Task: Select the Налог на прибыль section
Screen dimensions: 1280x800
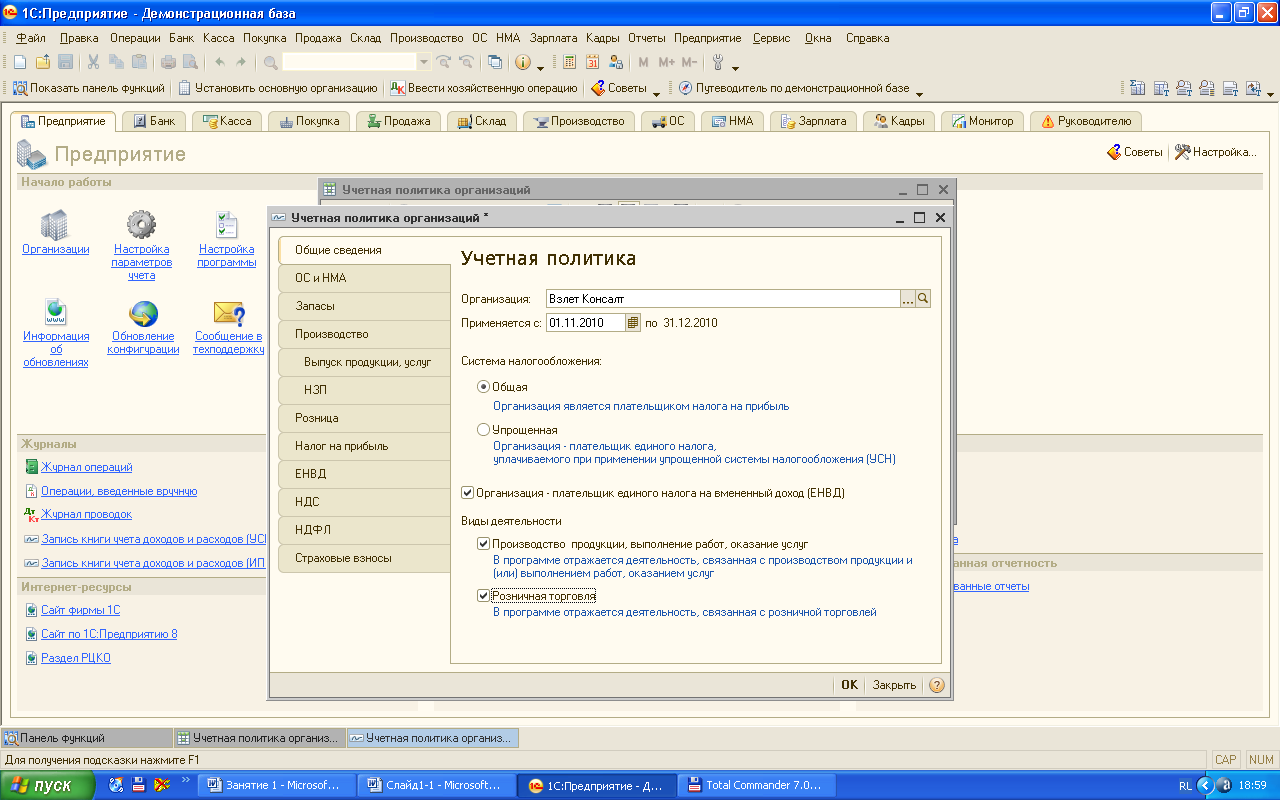Action: coord(364,446)
